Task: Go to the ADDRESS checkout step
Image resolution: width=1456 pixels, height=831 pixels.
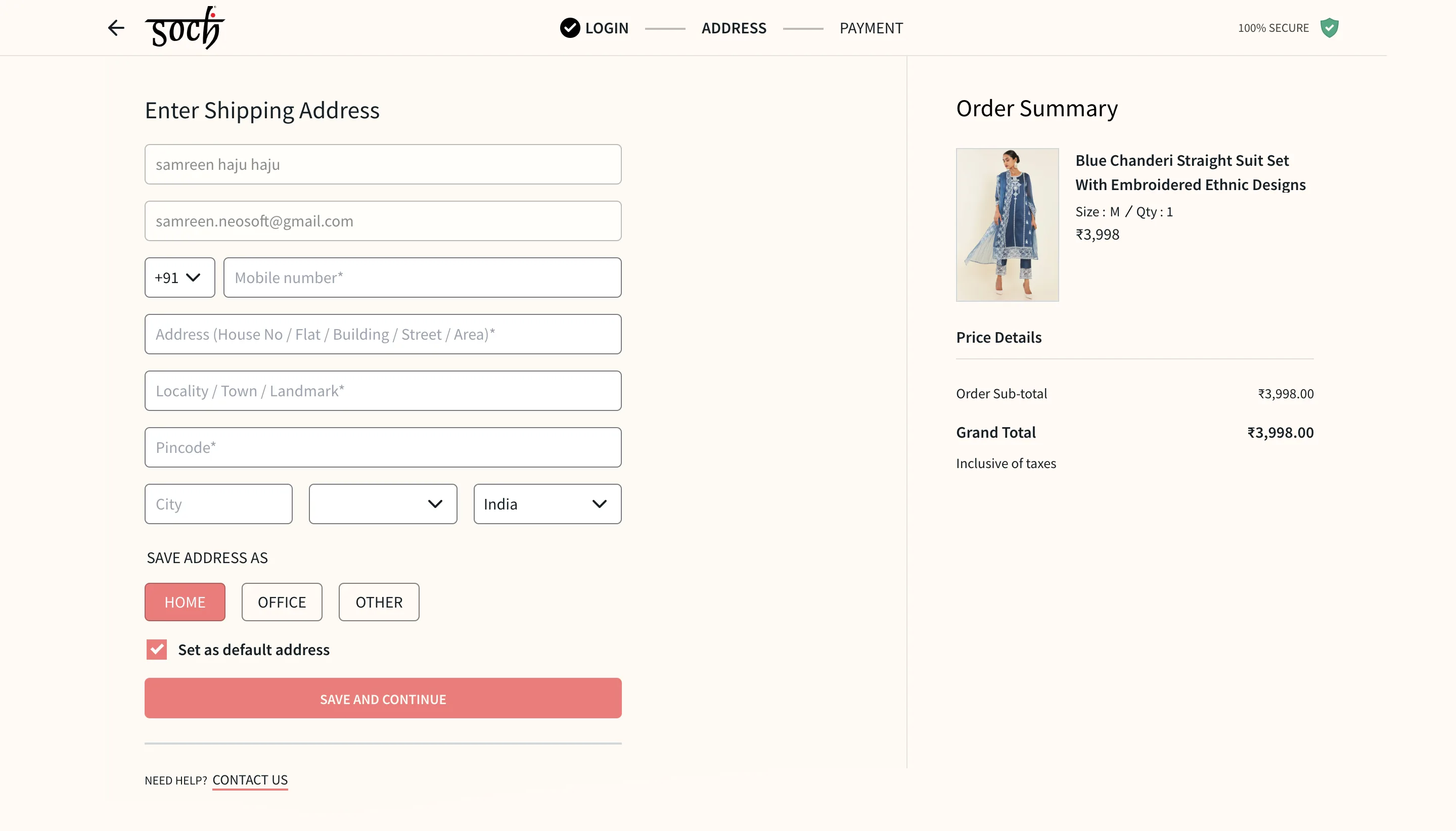Action: 734,28
